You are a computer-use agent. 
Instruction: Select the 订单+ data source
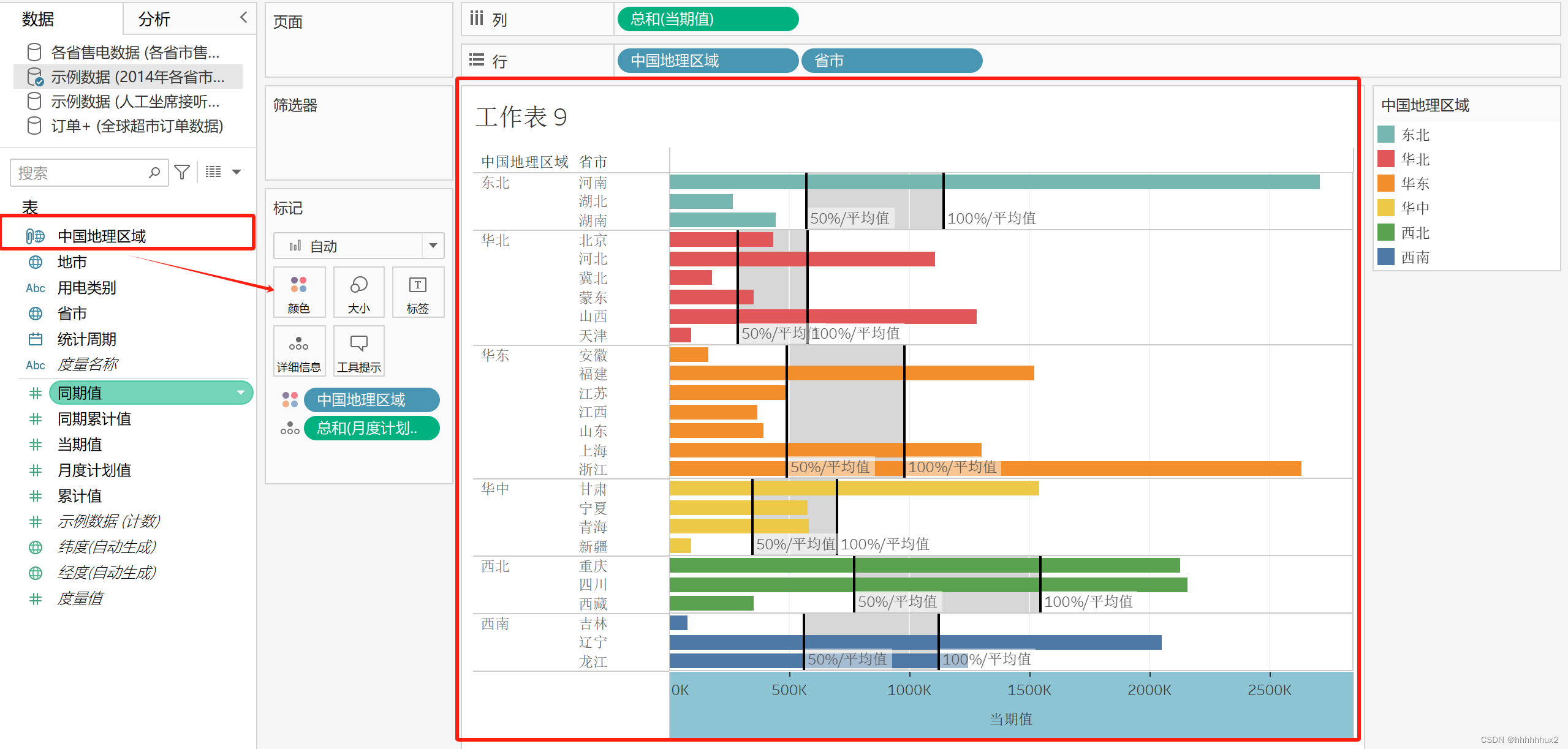136,126
